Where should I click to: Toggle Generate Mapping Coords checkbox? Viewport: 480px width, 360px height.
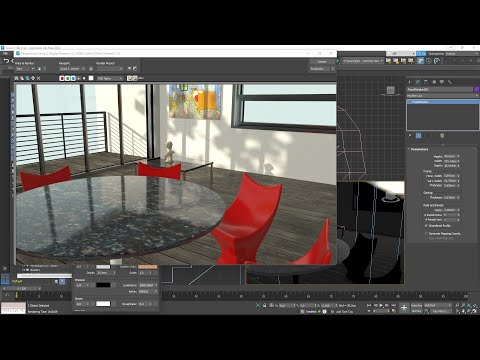(x=427, y=234)
